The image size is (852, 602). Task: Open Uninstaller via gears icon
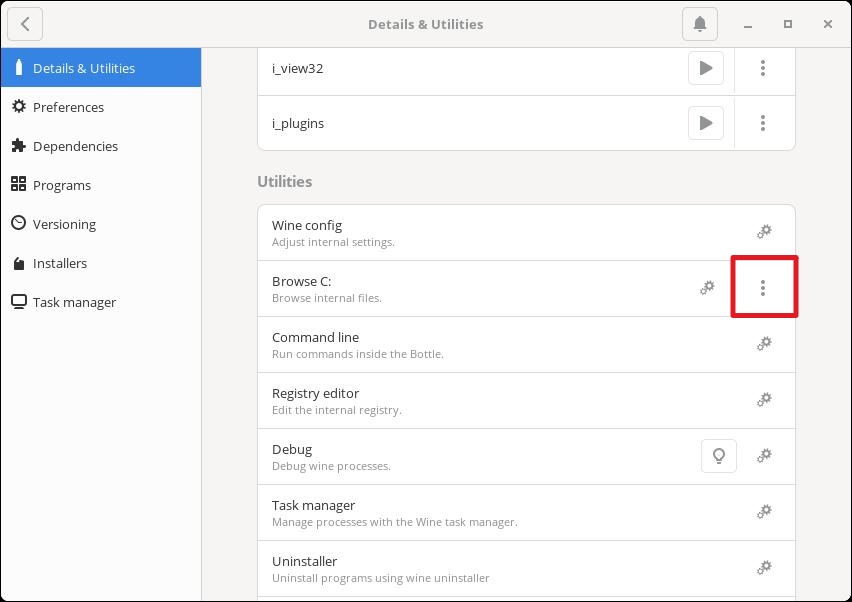764,567
